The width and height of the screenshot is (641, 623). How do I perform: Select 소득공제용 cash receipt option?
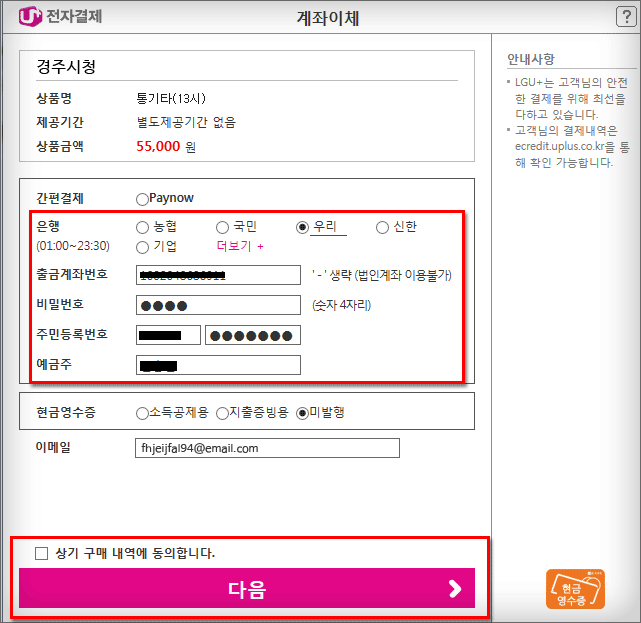click(x=142, y=414)
